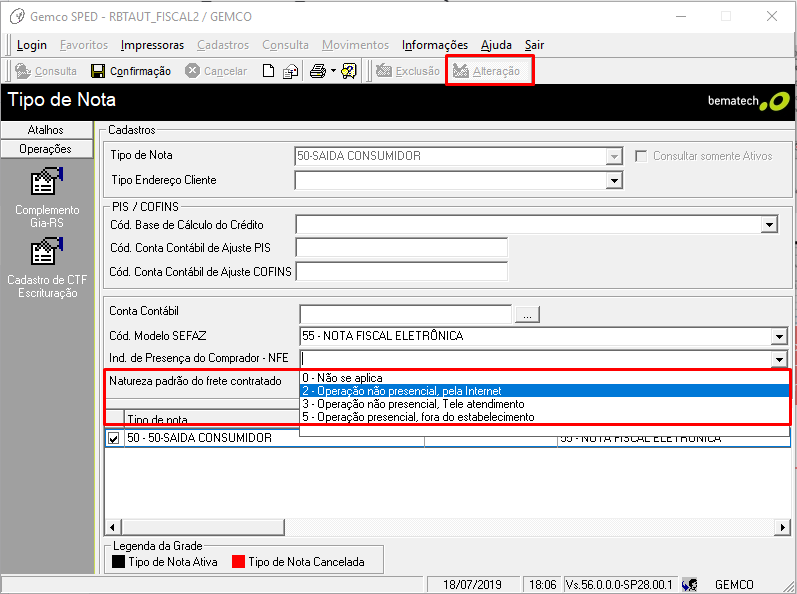Click the grid horizontal scrollbar thumb
Viewport: 797px width, 594px height.
202,527
